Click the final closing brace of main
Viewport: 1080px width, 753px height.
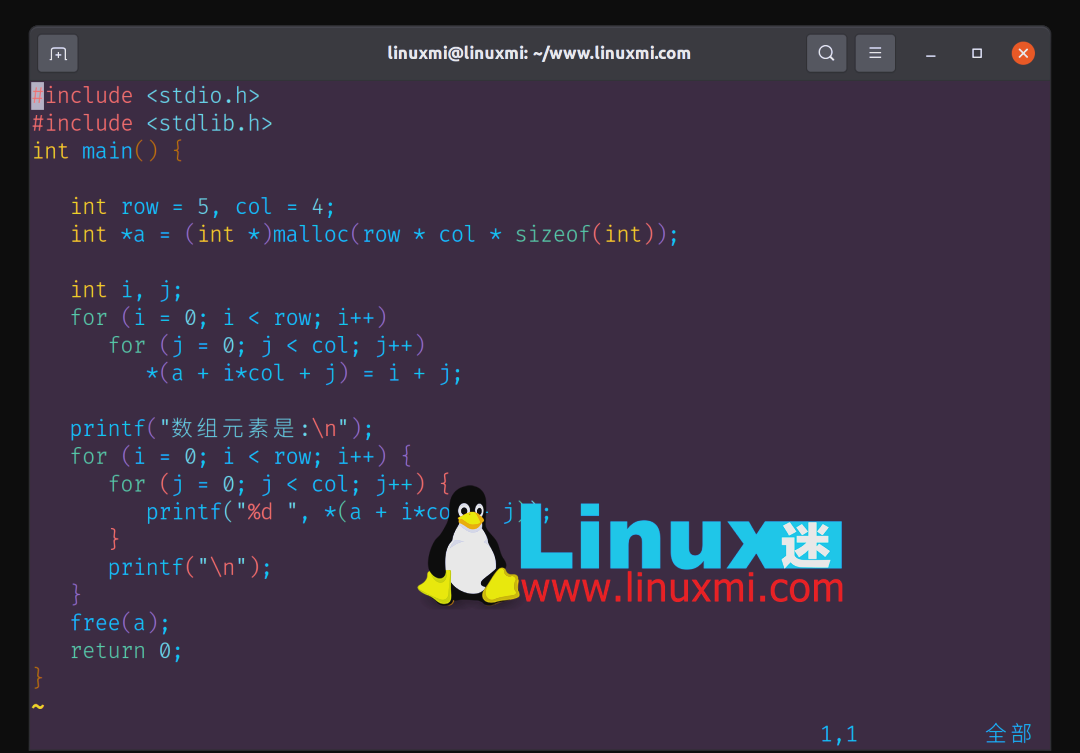click(38, 679)
